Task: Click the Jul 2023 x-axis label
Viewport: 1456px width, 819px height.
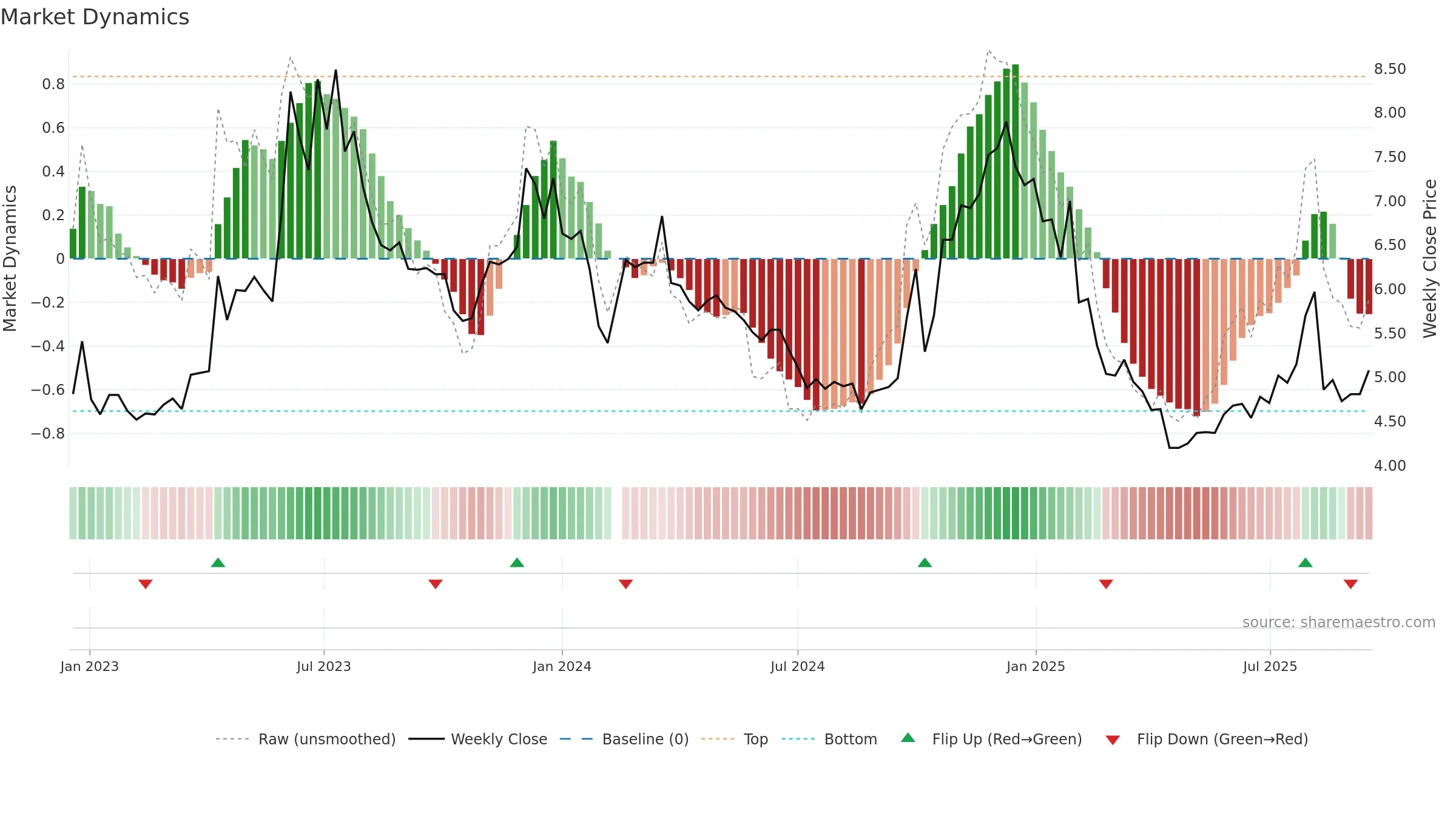Action: point(324,666)
